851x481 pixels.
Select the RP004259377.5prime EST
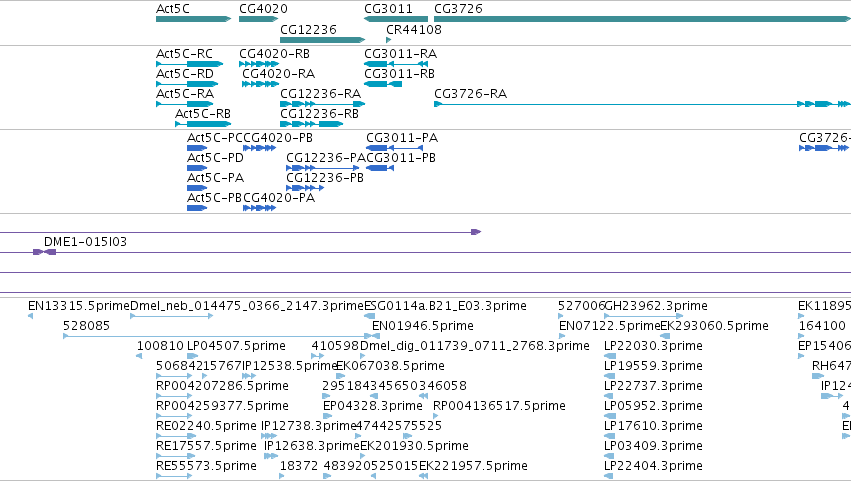(222, 406)
